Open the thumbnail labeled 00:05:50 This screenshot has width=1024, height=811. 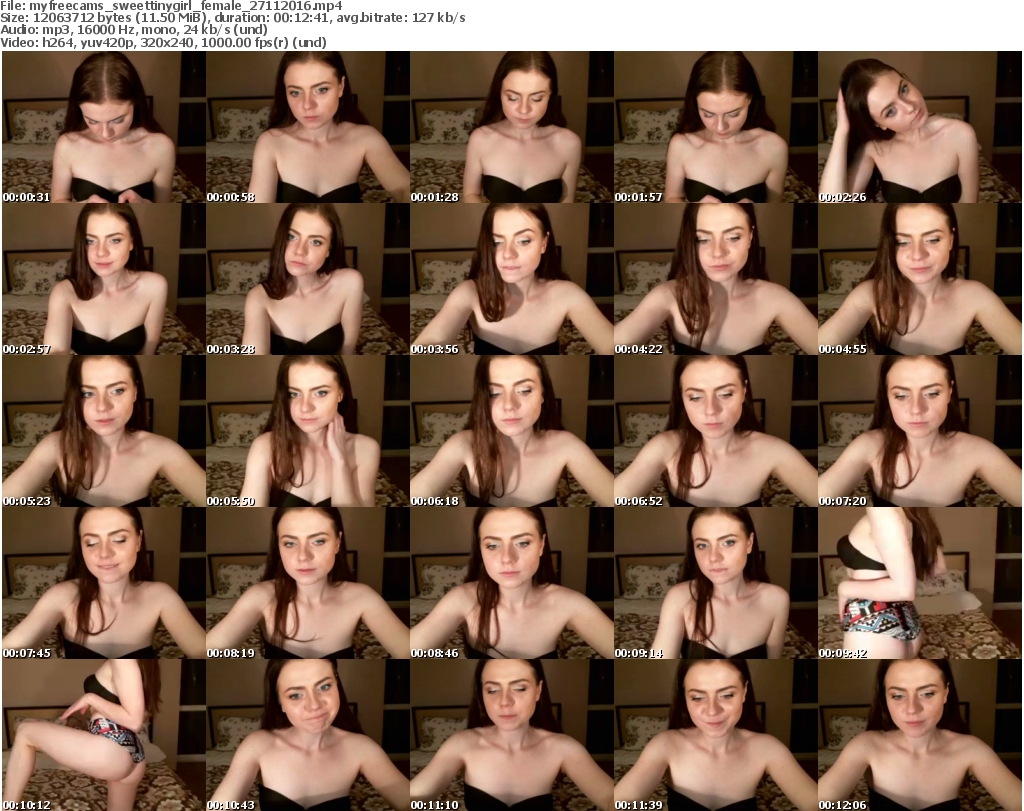pos(307,431)
